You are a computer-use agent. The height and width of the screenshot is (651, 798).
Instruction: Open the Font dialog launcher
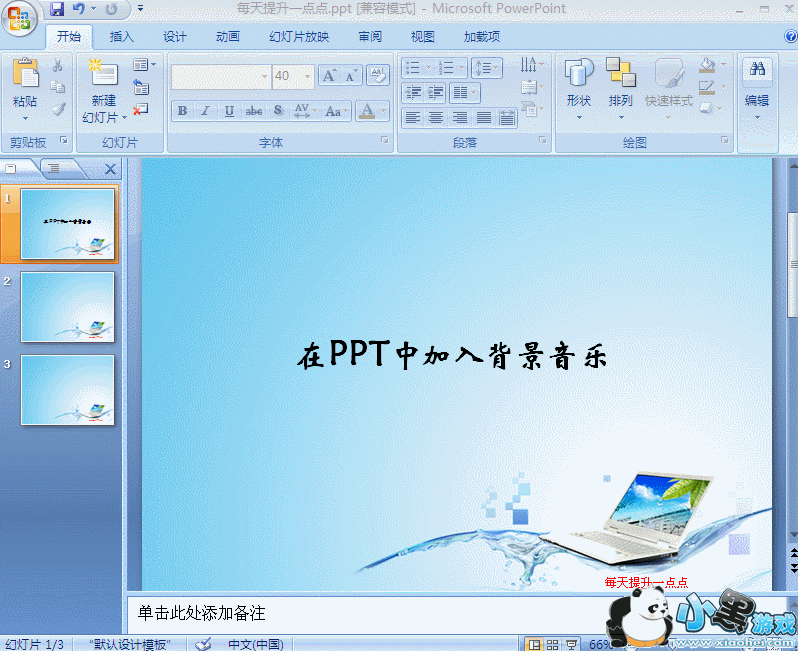tap(385, 140)
